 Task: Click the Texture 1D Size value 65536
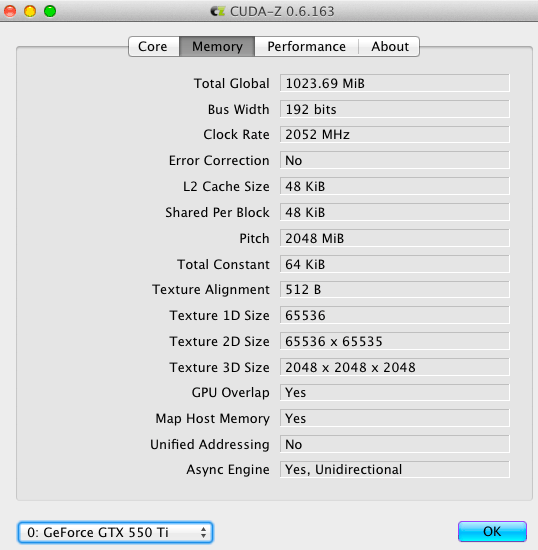pyautogui.click(x=395, y=315)
